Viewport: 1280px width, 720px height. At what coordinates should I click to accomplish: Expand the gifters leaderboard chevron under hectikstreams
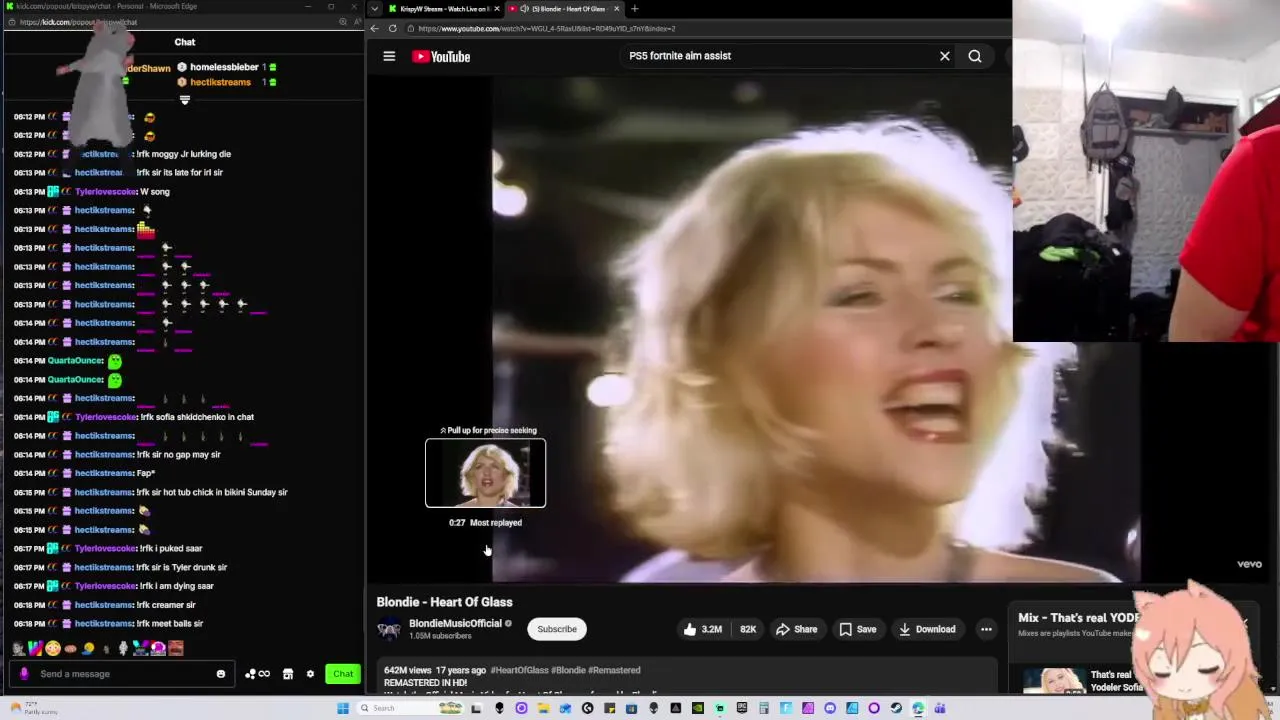point(184,99)
